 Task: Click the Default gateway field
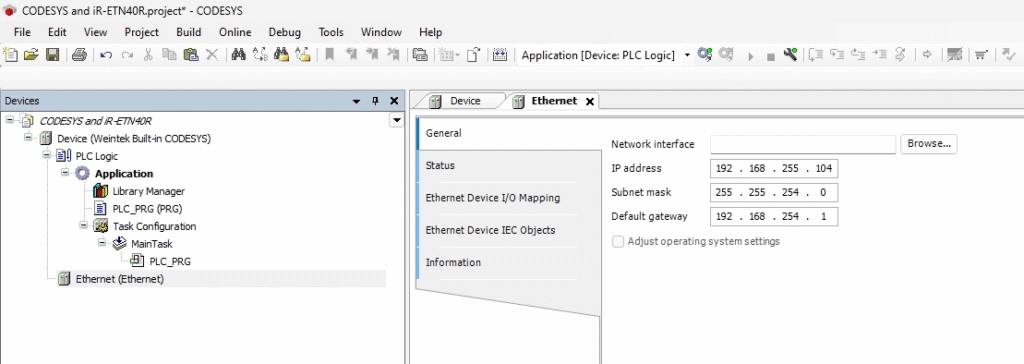point(774,216)
